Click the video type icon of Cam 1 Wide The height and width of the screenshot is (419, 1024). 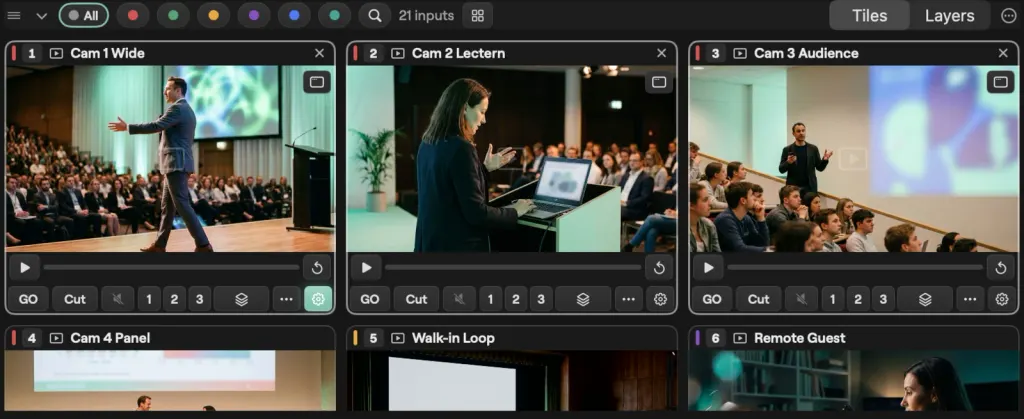tap(57, 54)
